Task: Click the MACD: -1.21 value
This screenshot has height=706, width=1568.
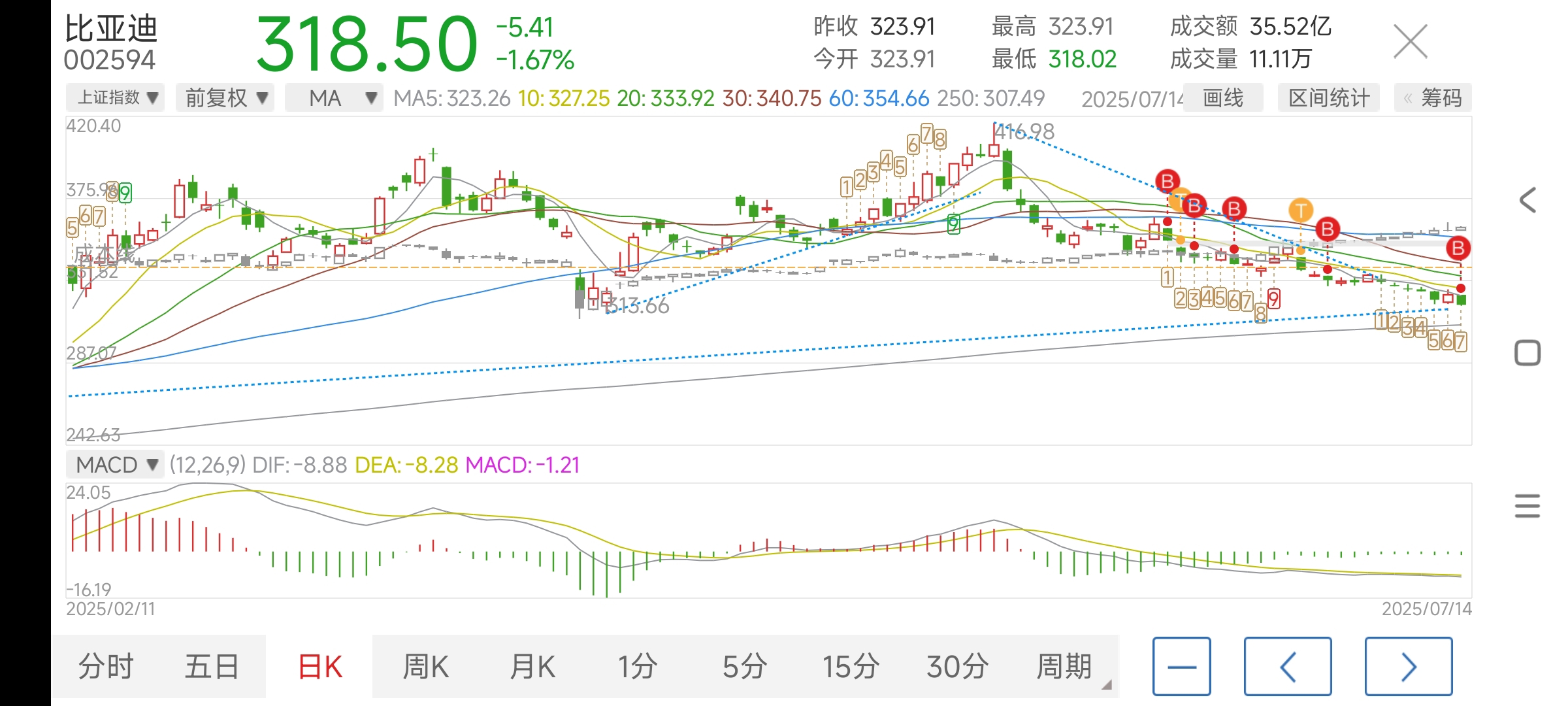Action: pyautogui.click(x=523, y=465)
